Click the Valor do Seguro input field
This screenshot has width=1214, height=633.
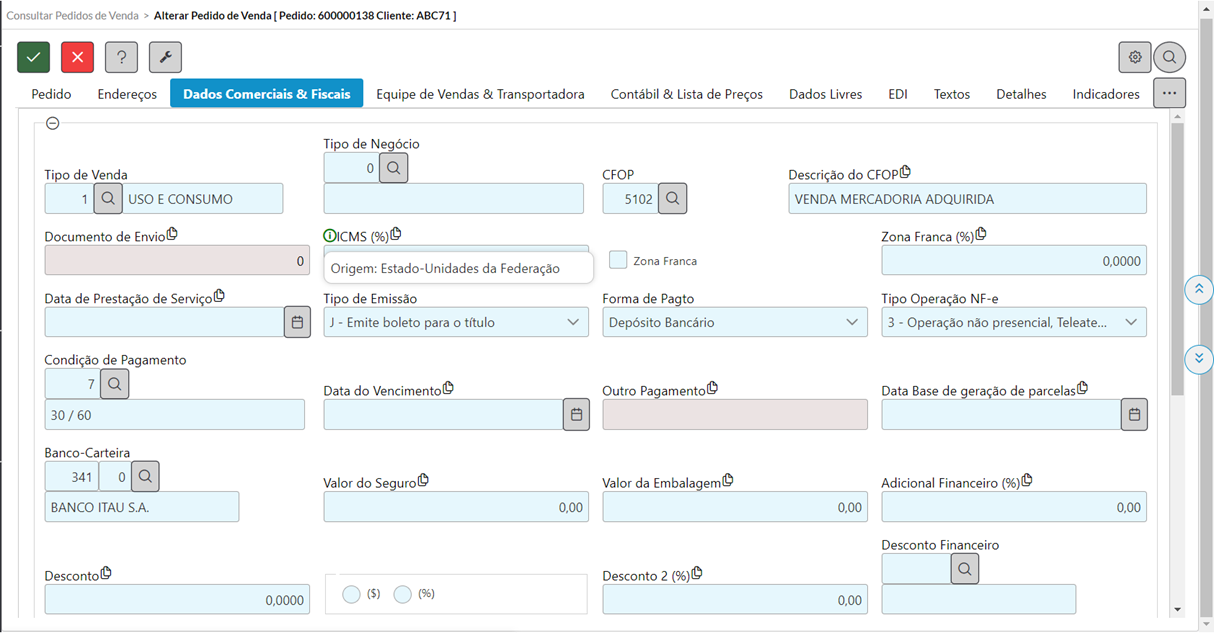coord(456,507)
